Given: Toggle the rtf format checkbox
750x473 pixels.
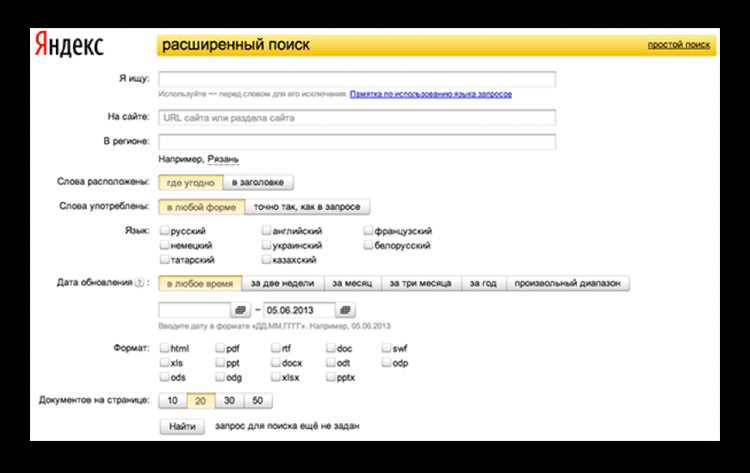Looking at the screenshot, I should coord(276,348).
